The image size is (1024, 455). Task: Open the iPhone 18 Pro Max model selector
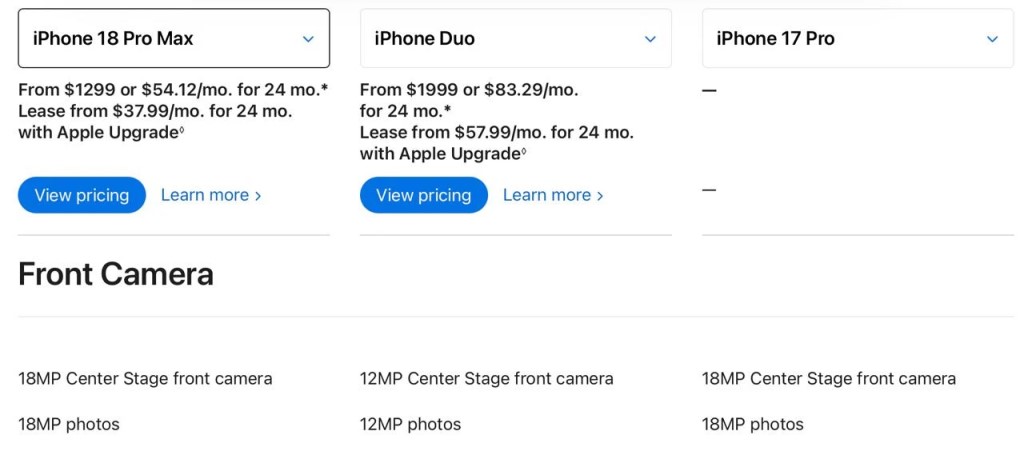(x=174, y=39)
